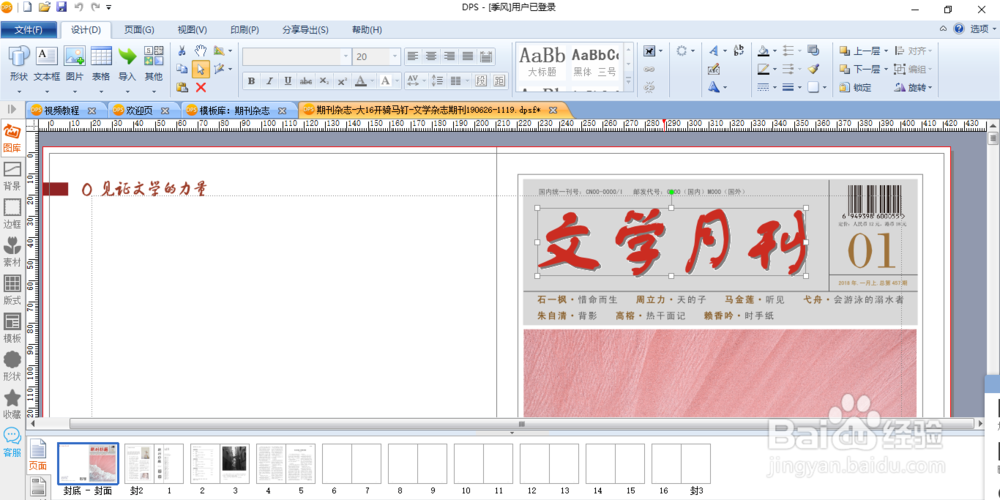This screenshot has width=1000, height=500.
Task: Align text right
Action: 450,56
